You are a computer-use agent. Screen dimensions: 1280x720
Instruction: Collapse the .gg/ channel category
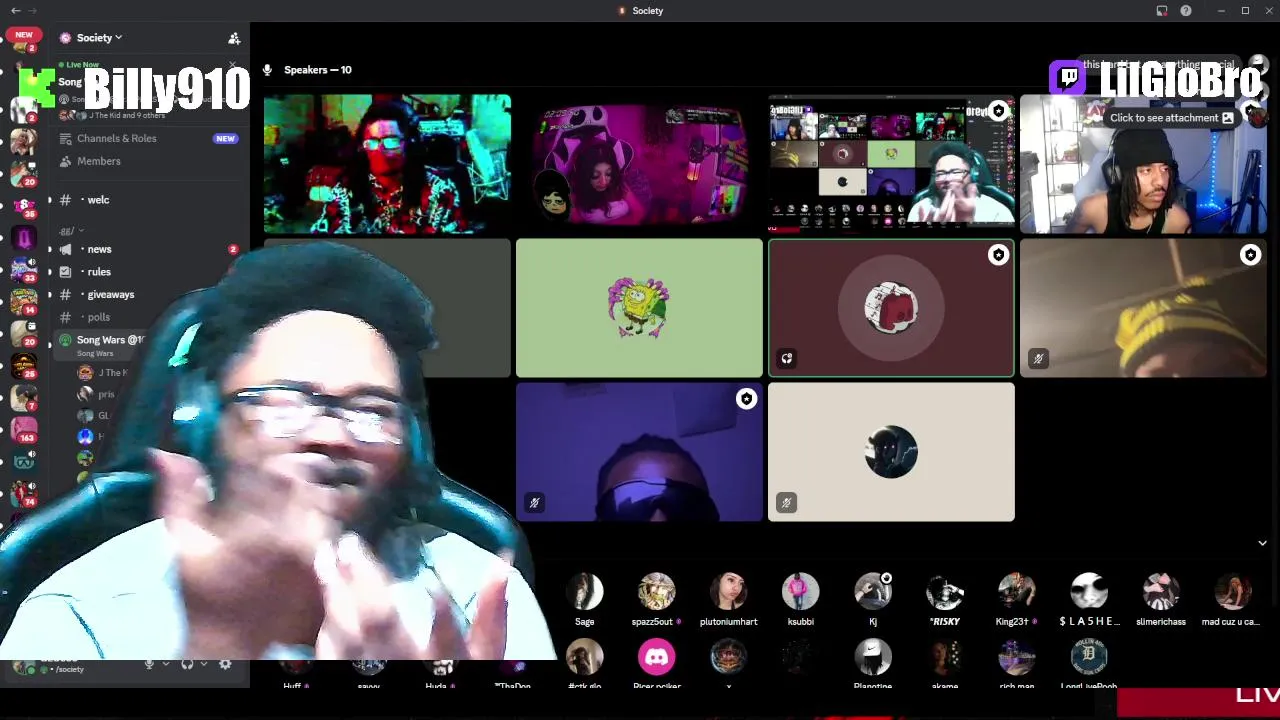coord(70,230)
